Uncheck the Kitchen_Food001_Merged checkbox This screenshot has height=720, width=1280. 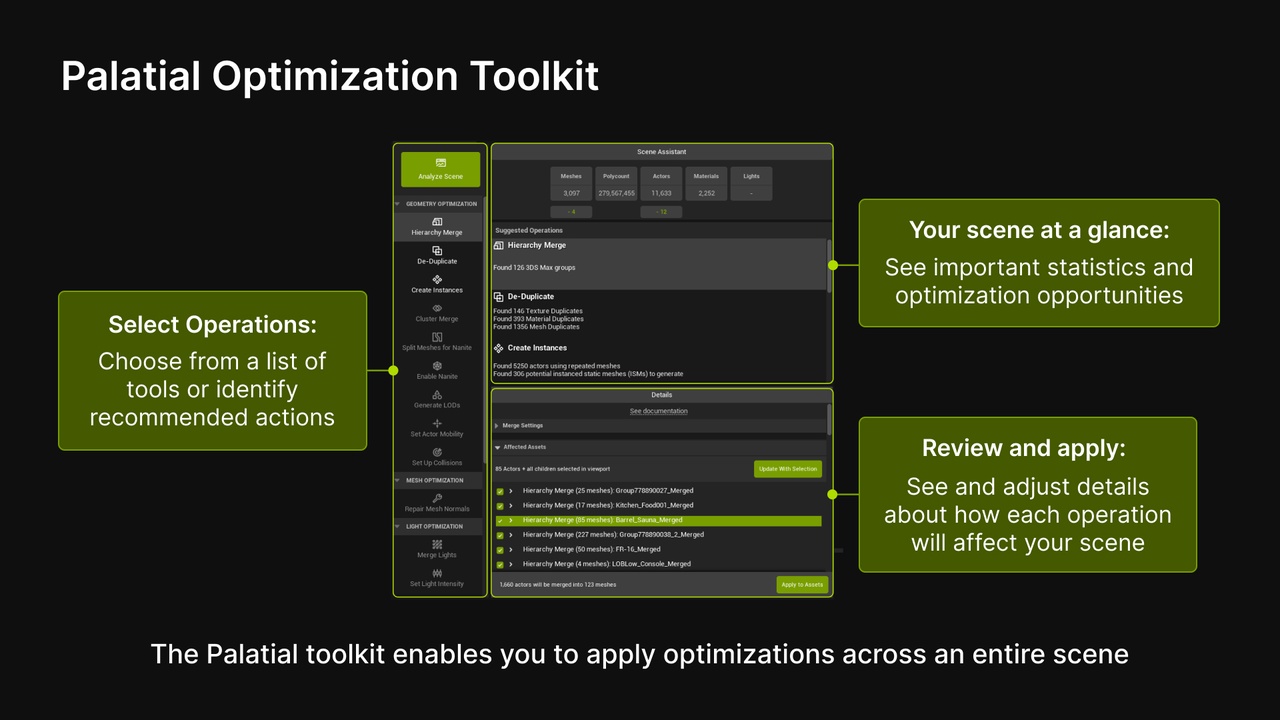click(500, 506)
